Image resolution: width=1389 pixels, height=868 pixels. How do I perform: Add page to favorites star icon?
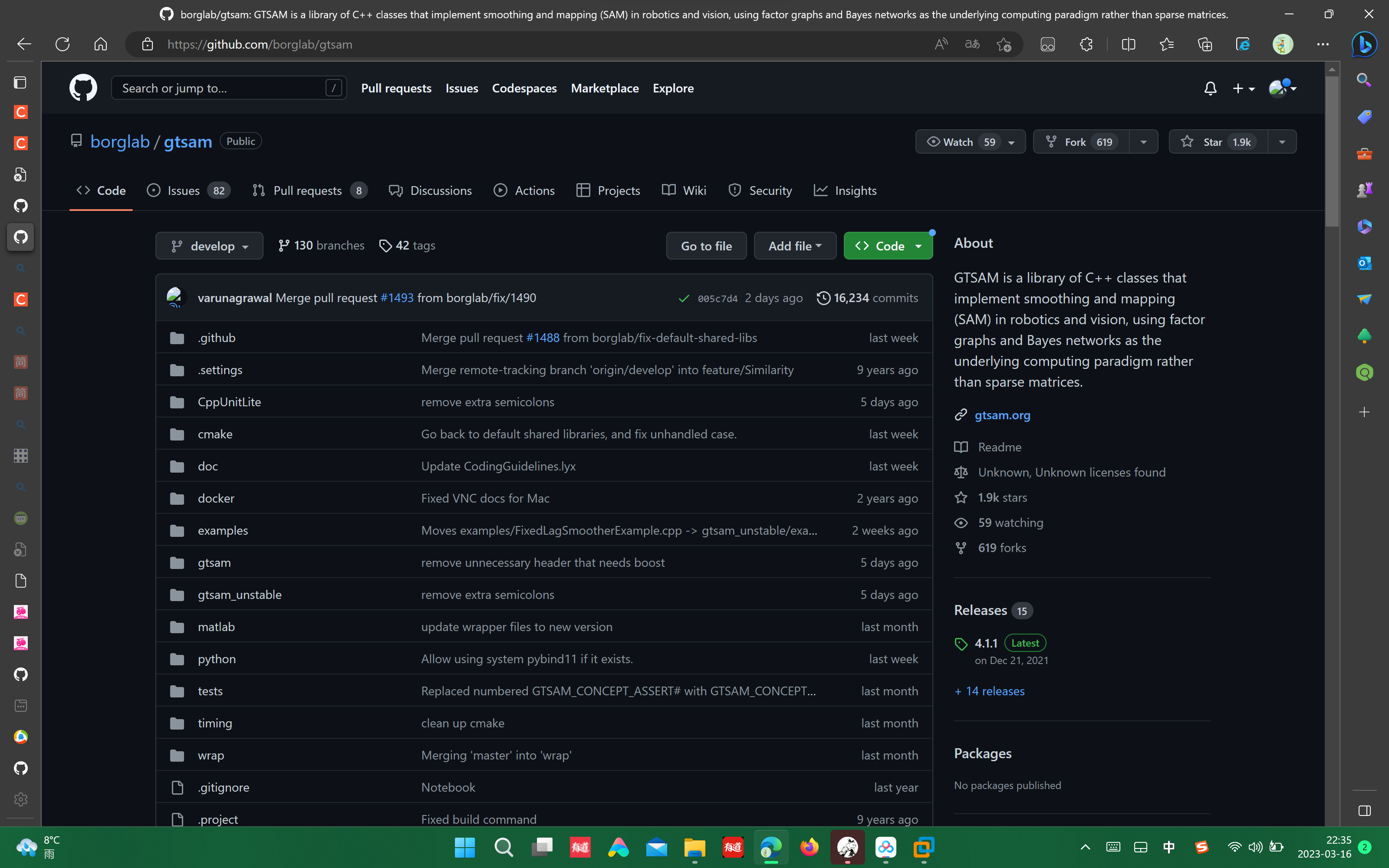point(1003,44)
